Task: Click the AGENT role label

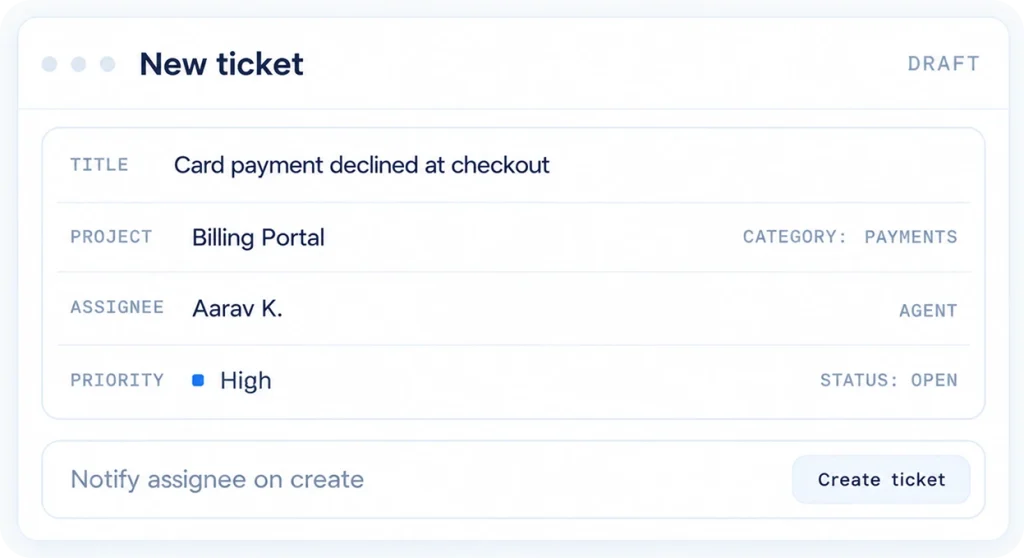Action: tap(928, 311)
